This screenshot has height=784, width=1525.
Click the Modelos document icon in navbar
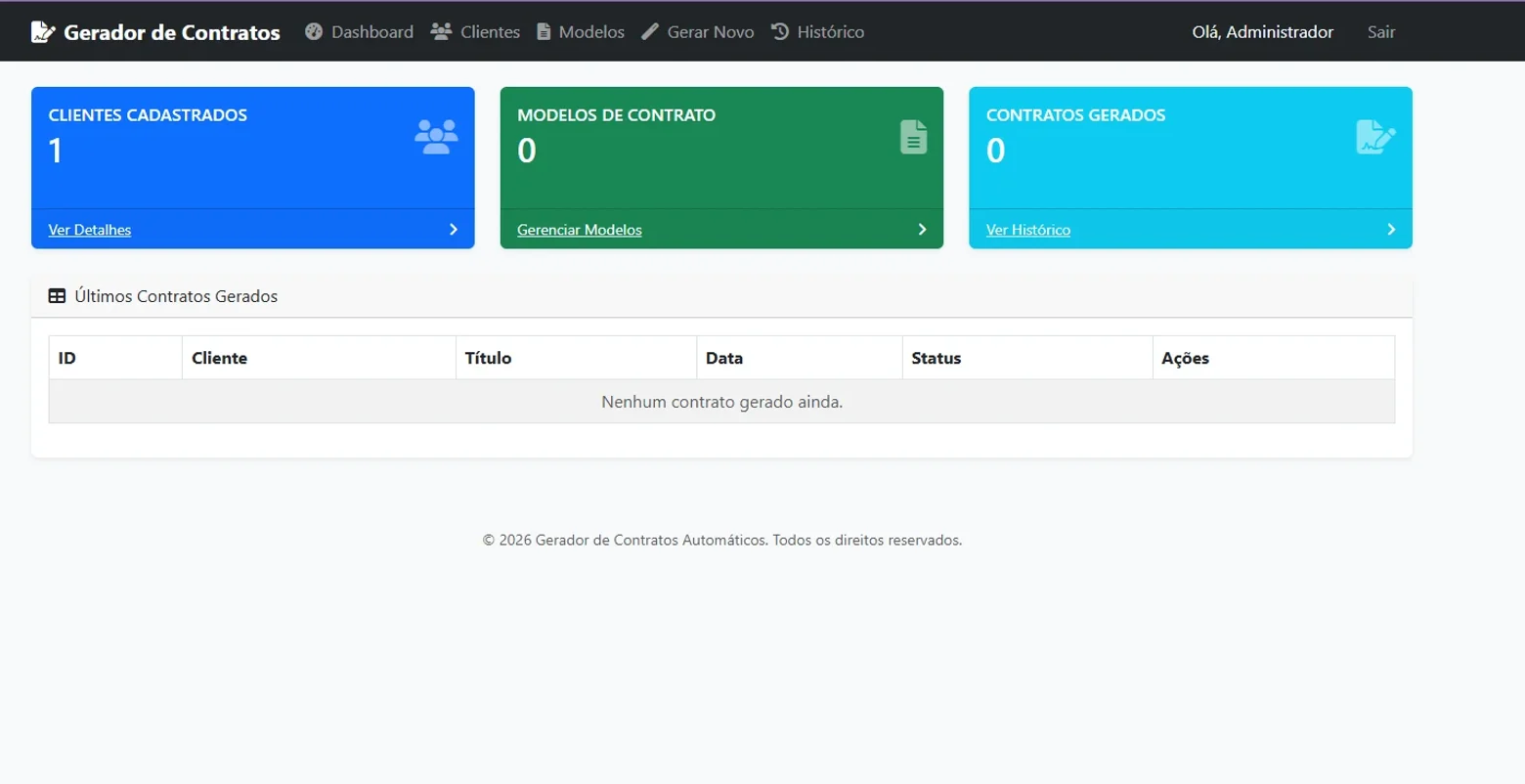[544, 31]
